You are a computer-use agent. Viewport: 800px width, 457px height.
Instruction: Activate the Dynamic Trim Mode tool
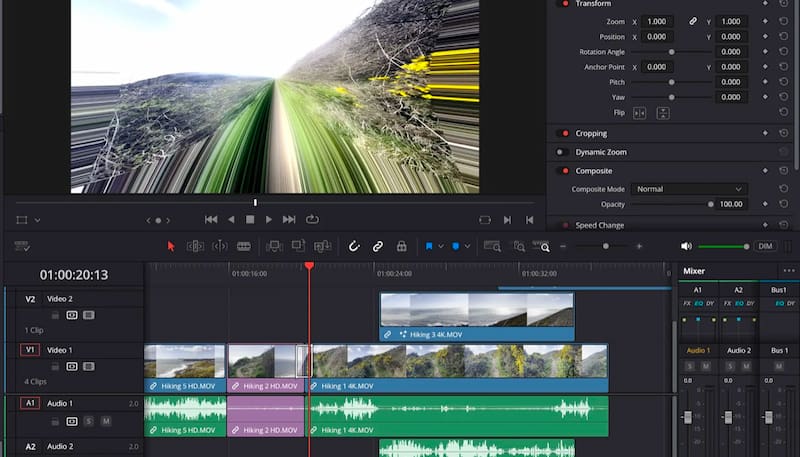(x=219, y=246)
